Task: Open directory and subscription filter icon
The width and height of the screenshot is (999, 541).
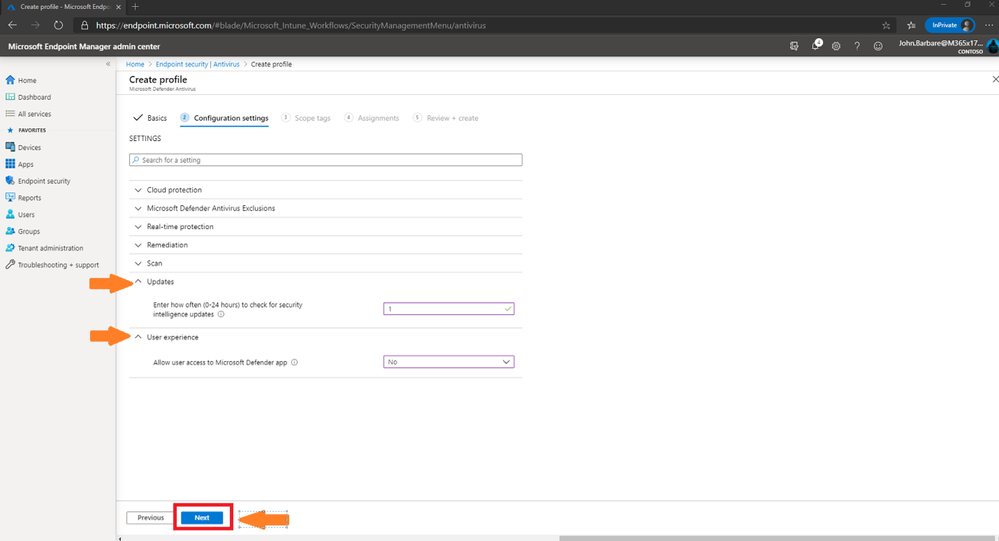Action: point(794,46)
